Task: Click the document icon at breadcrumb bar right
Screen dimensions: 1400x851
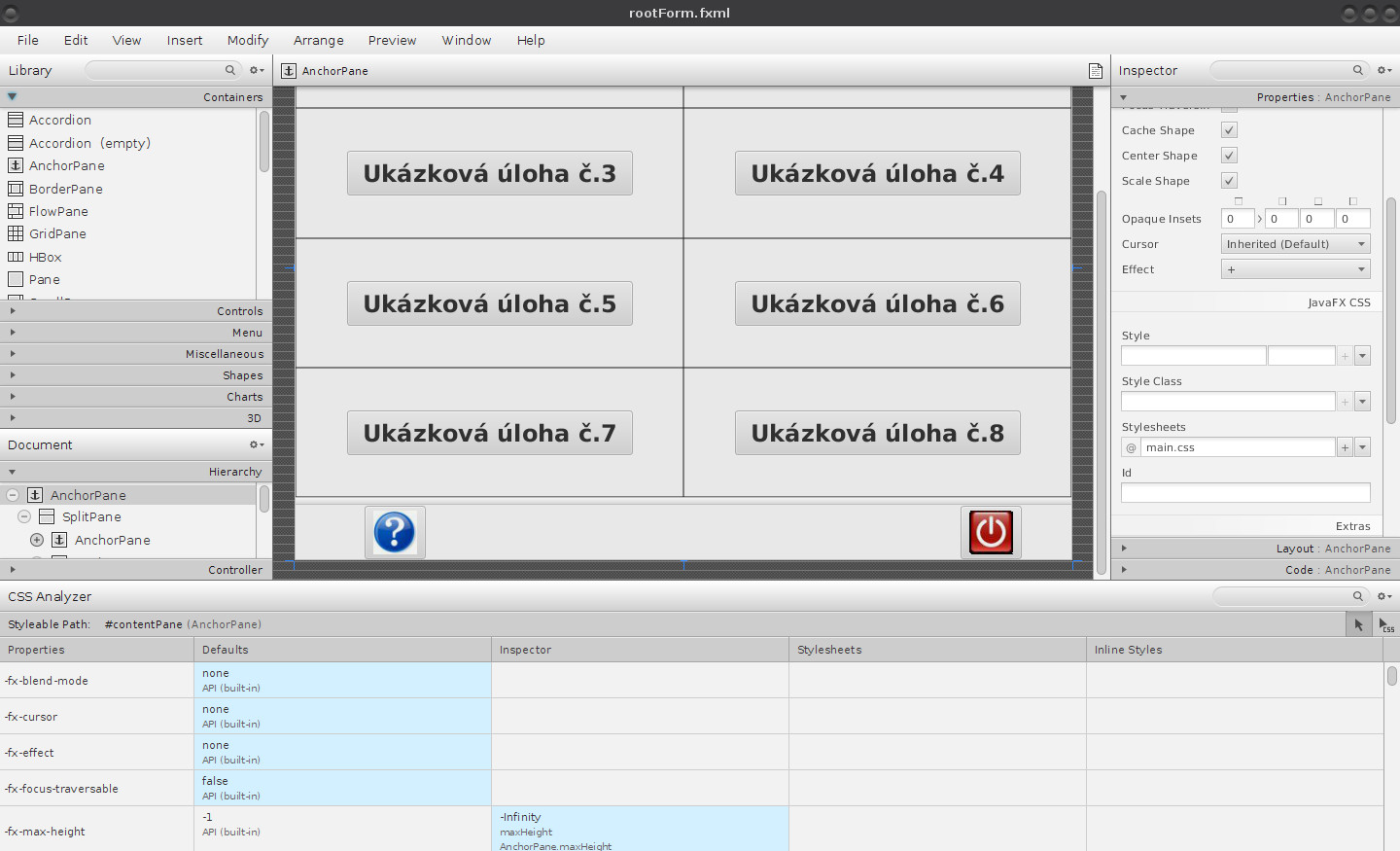Action: click(x=1096, y=71)
